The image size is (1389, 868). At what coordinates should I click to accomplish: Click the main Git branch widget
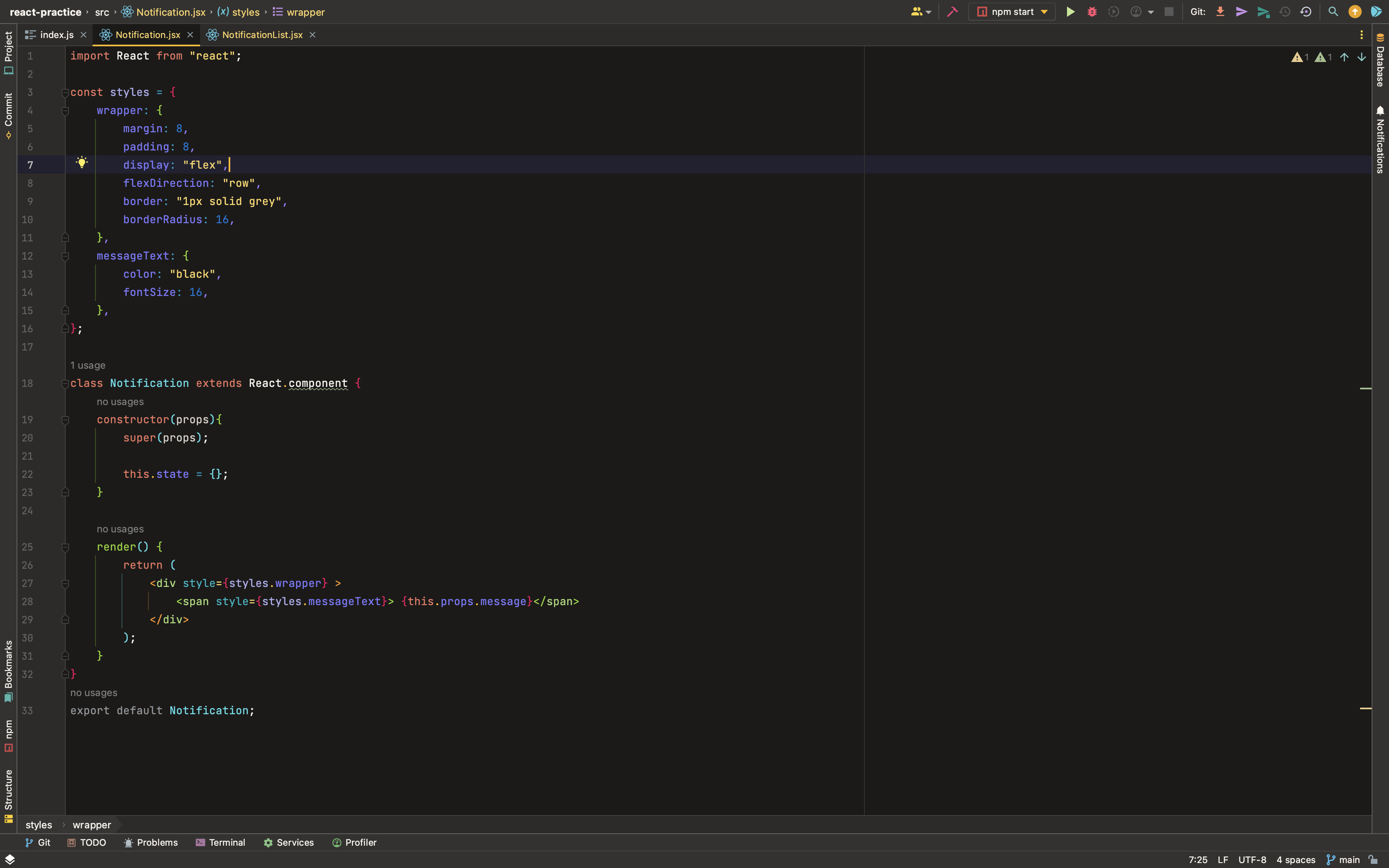(1343, 859)
